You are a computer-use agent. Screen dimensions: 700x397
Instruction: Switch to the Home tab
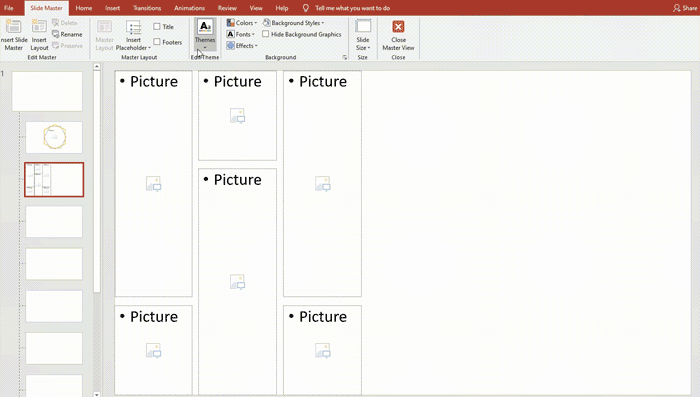point(84,8)
